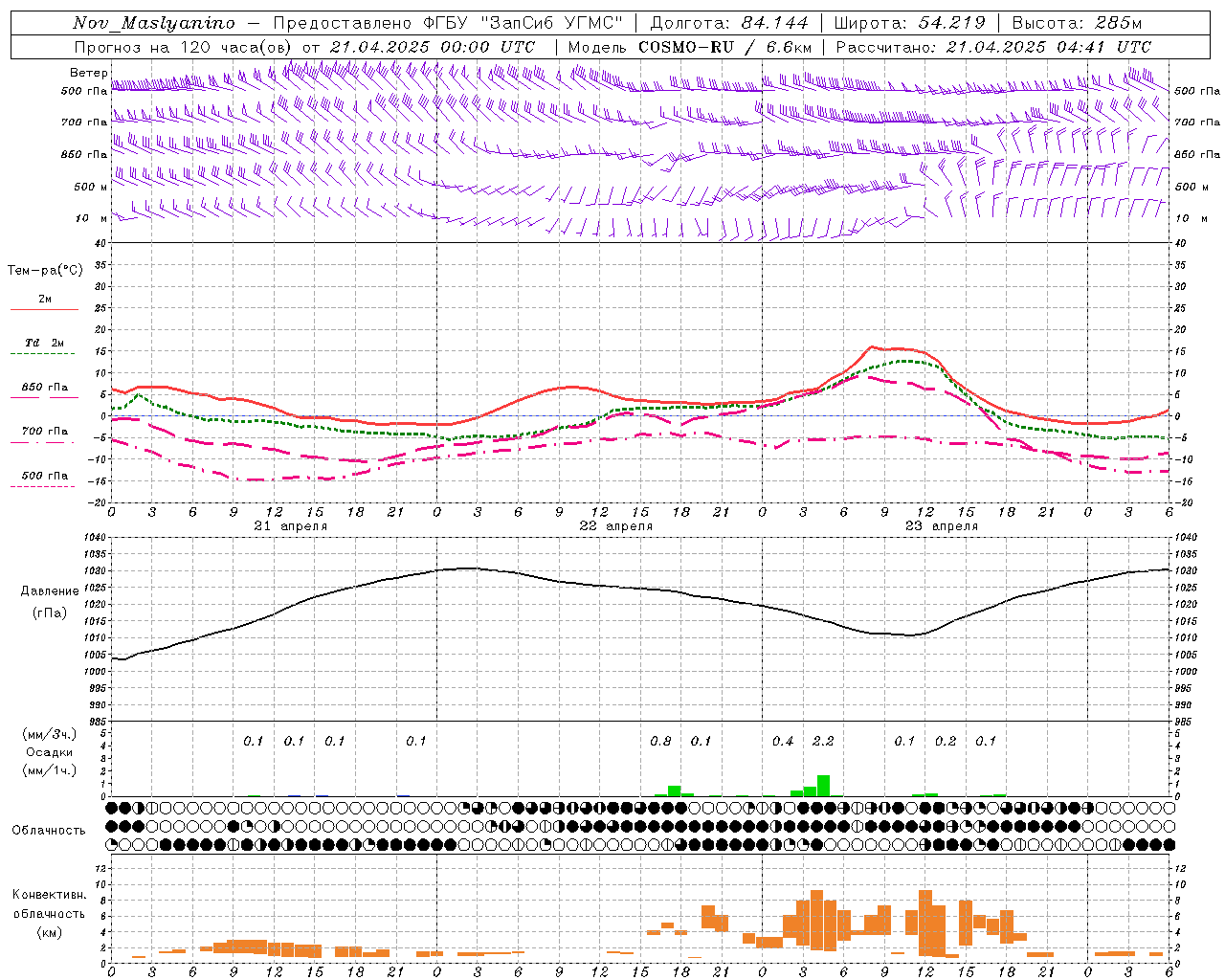Select the provider text ФГБУ "ЗапСиб УГМС"
This screenshot has height=980, width=1225.
[523, 23]
